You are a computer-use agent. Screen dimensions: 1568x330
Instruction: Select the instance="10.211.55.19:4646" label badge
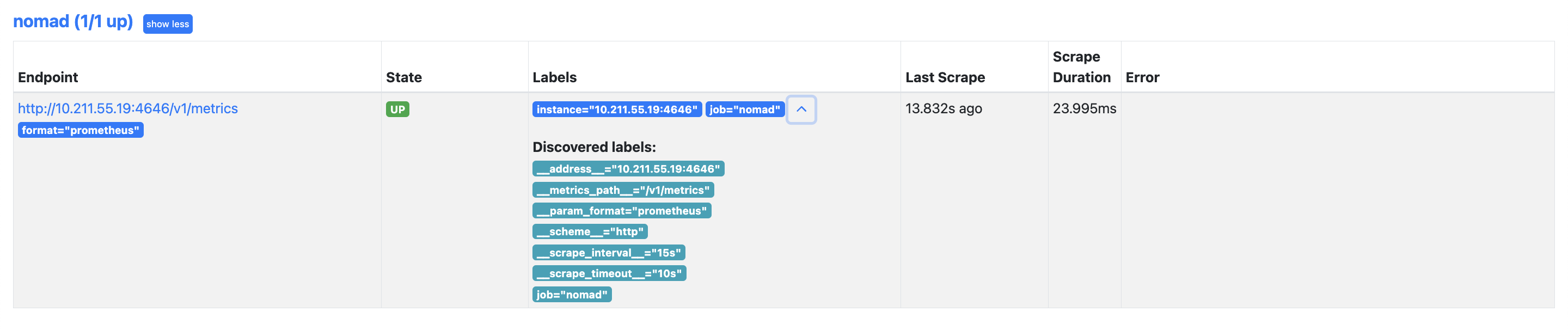click(617, 109)
